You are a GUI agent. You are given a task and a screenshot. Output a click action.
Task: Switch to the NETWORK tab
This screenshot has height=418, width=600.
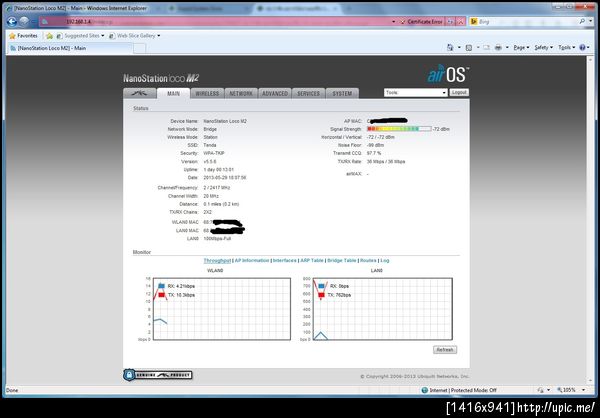point(241,93)
